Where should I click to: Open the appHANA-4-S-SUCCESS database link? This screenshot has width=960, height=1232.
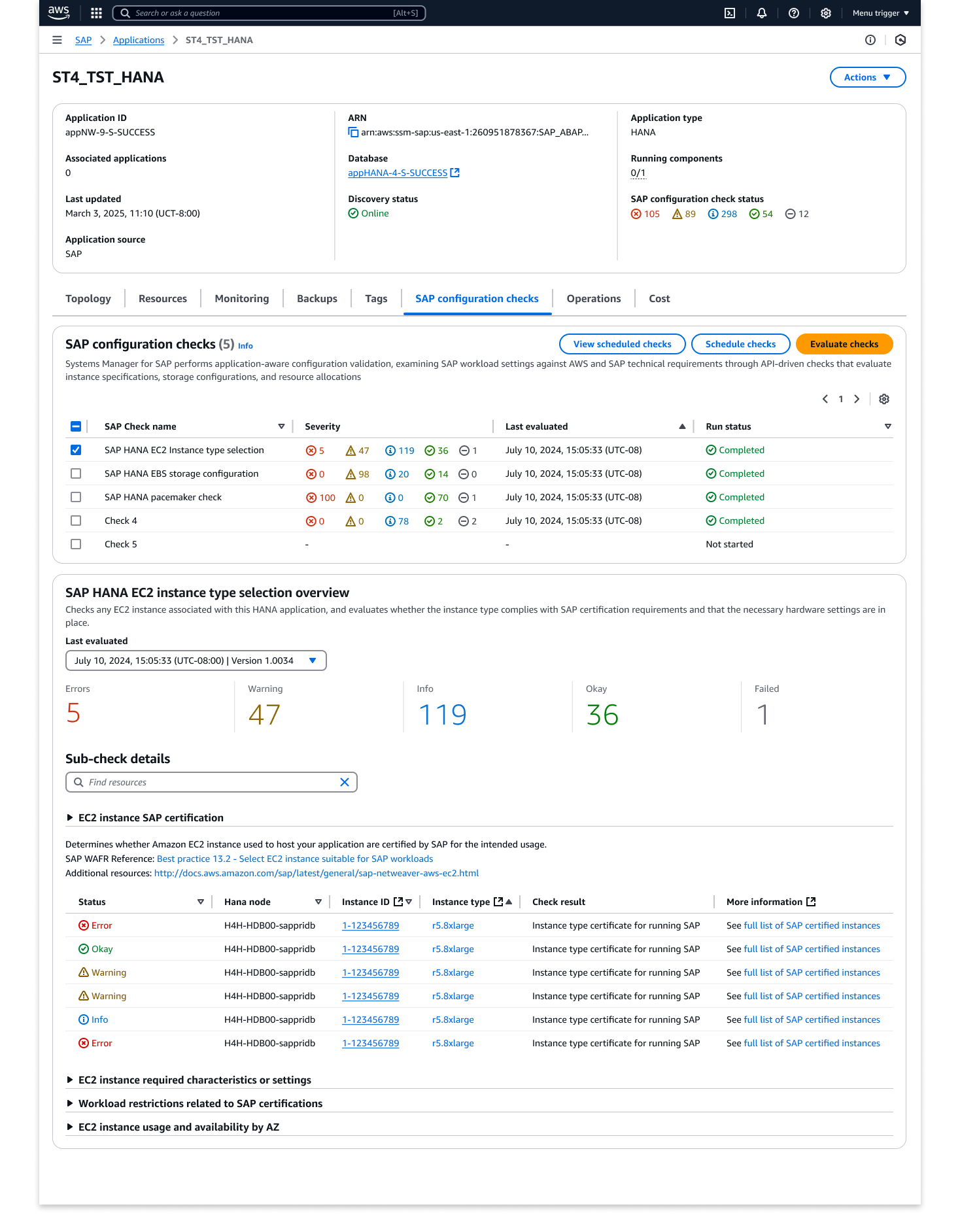click(x=398, y=173)
